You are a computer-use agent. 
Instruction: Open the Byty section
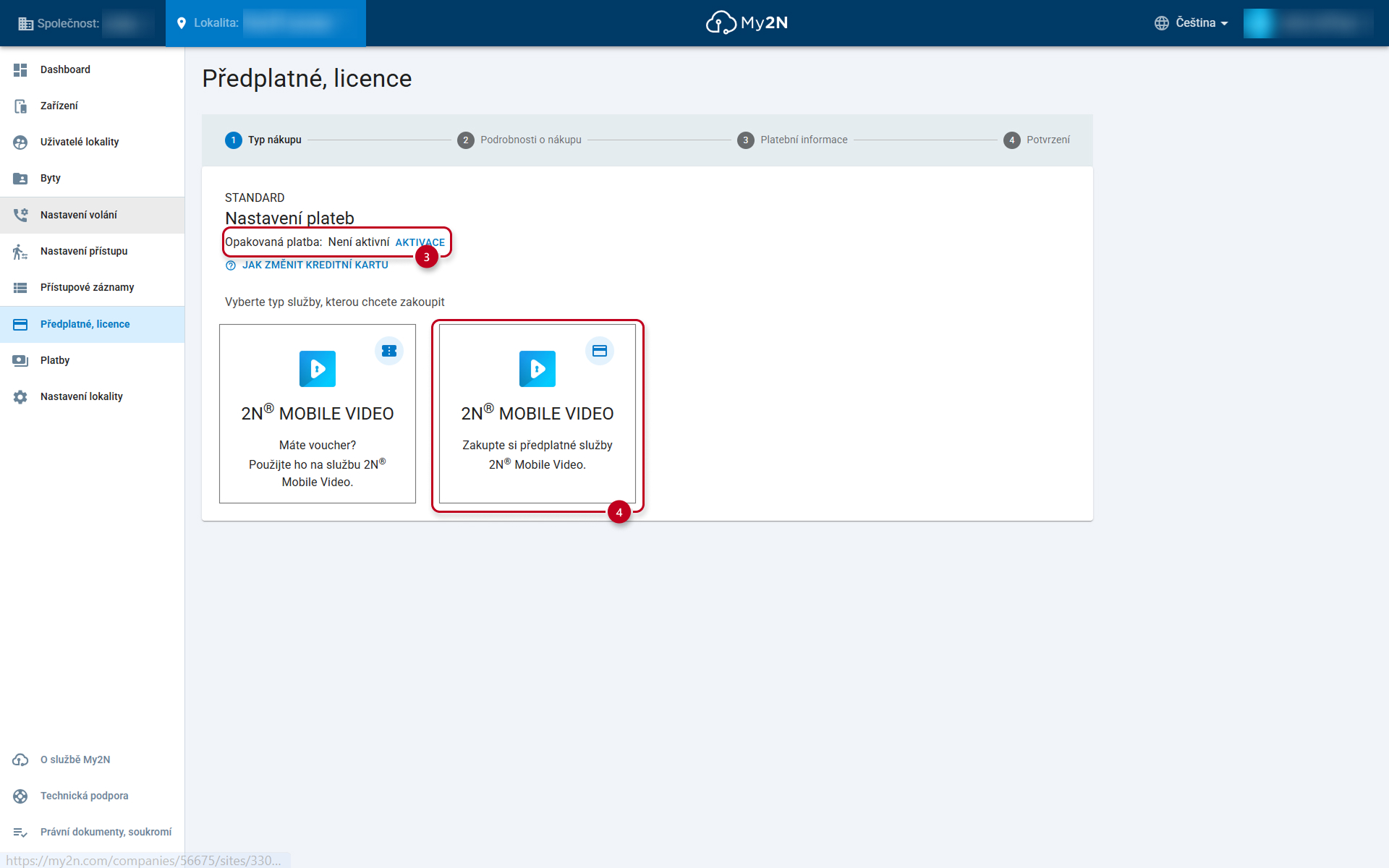93,178
